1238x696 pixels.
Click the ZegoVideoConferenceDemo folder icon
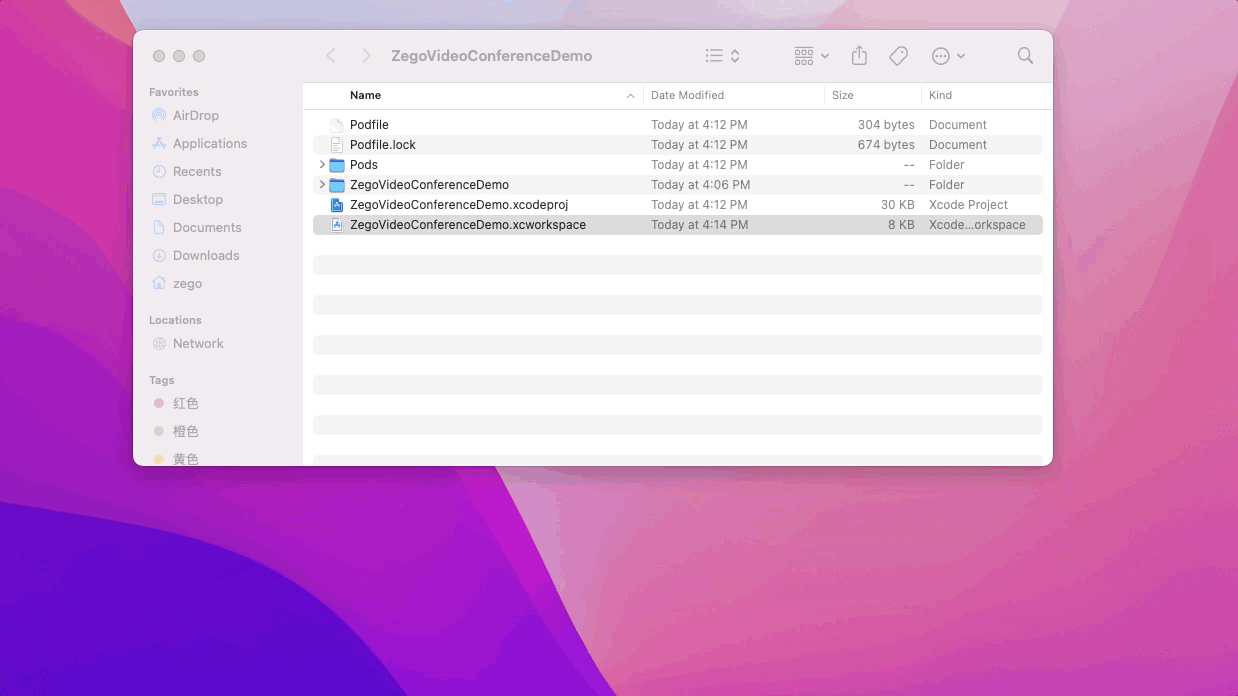tap(337, 185)
